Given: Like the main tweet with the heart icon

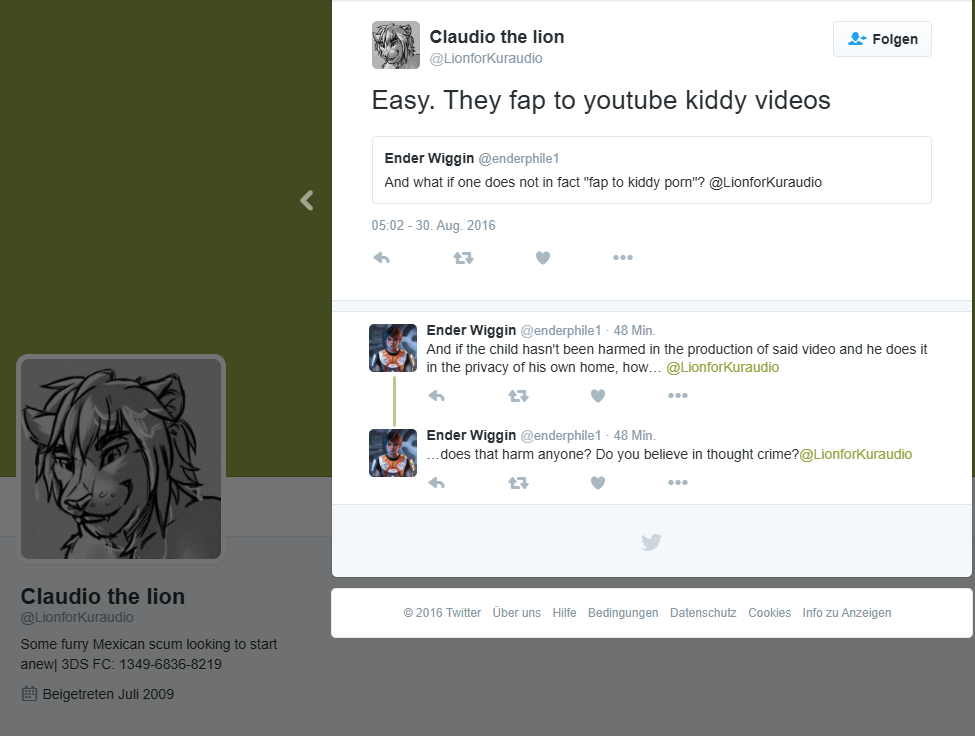Looking at the screenshot, I should click(x=543, y=258).
